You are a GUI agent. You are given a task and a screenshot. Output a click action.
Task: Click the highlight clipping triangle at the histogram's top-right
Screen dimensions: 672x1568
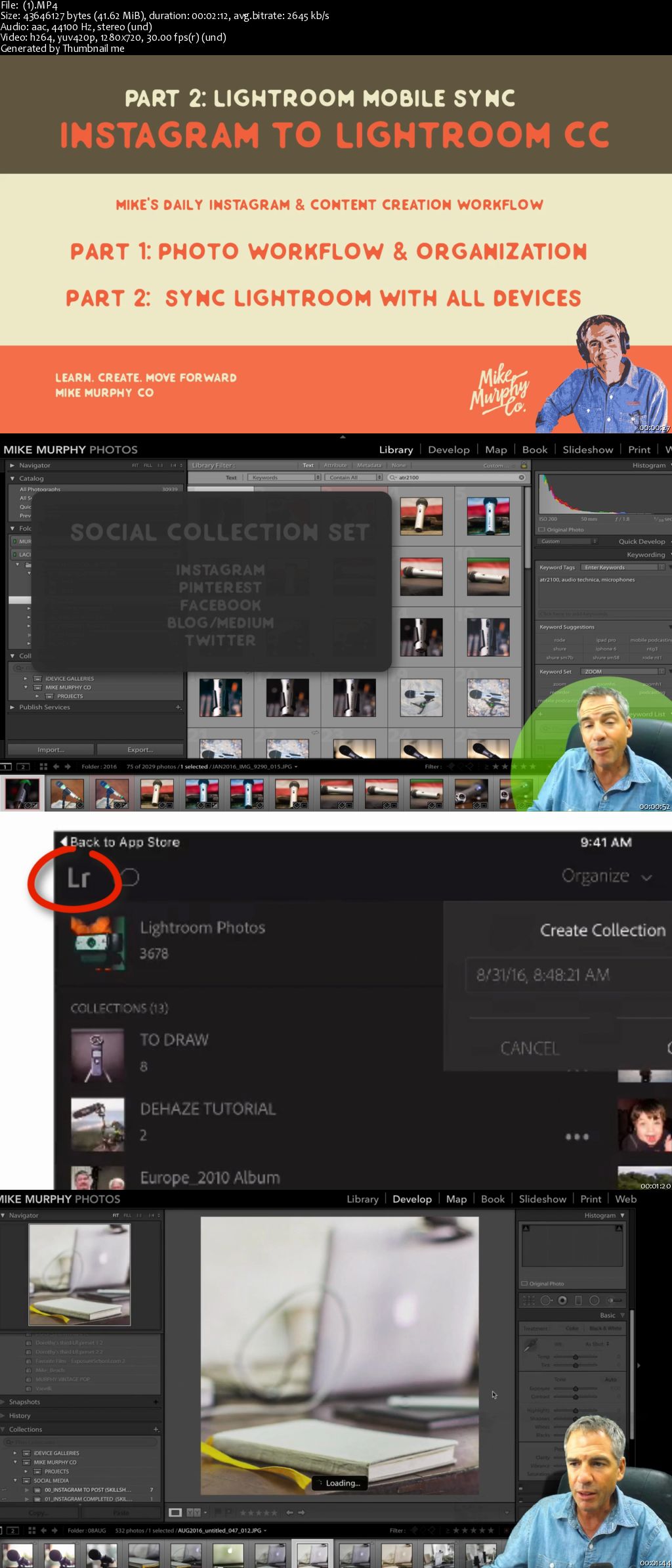[619, 1228]
